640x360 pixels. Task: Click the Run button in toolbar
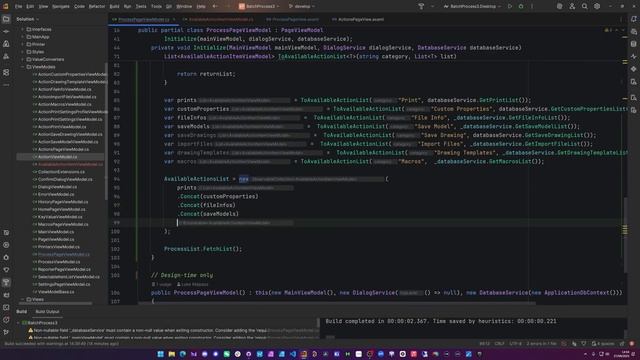(x=510, y=7)
